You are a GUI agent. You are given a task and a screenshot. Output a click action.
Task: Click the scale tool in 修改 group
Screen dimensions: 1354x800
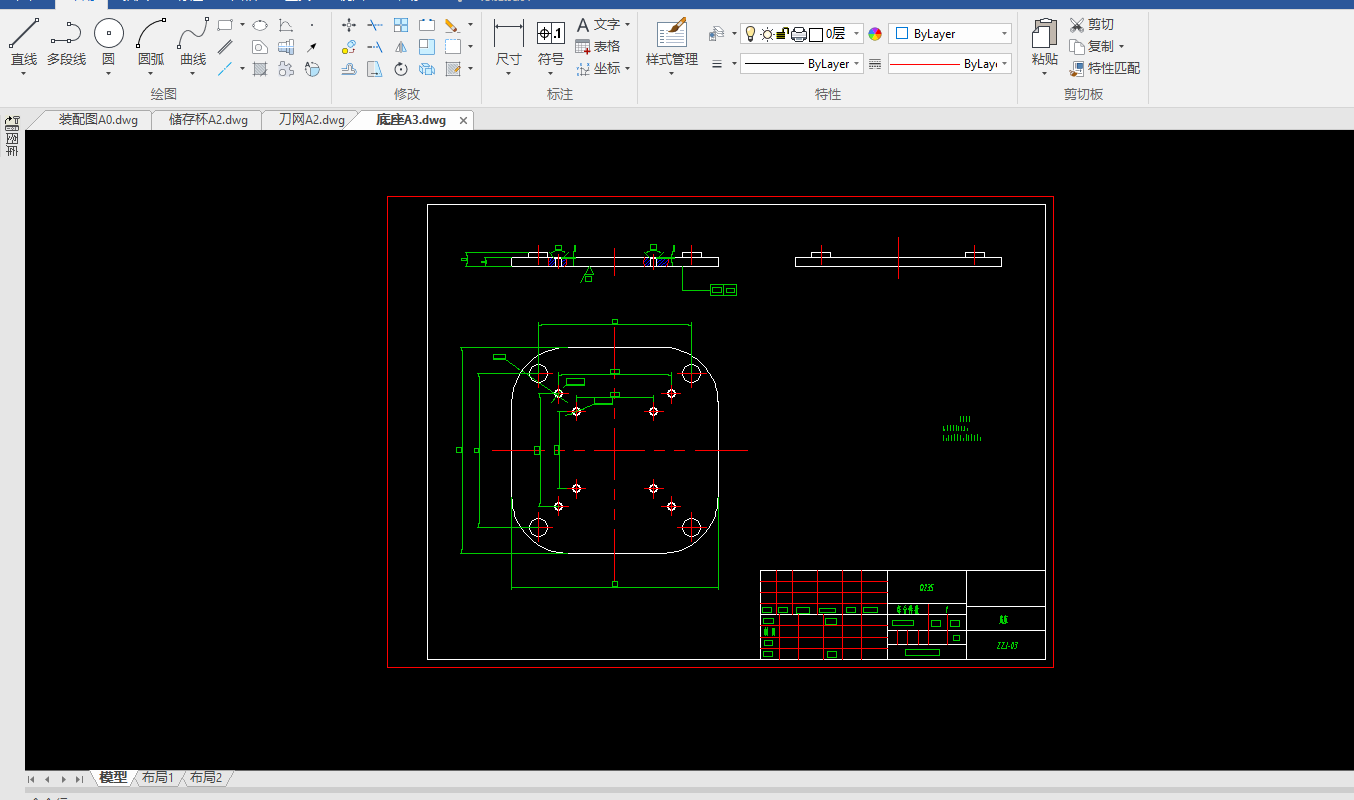(x=427, y=47)
